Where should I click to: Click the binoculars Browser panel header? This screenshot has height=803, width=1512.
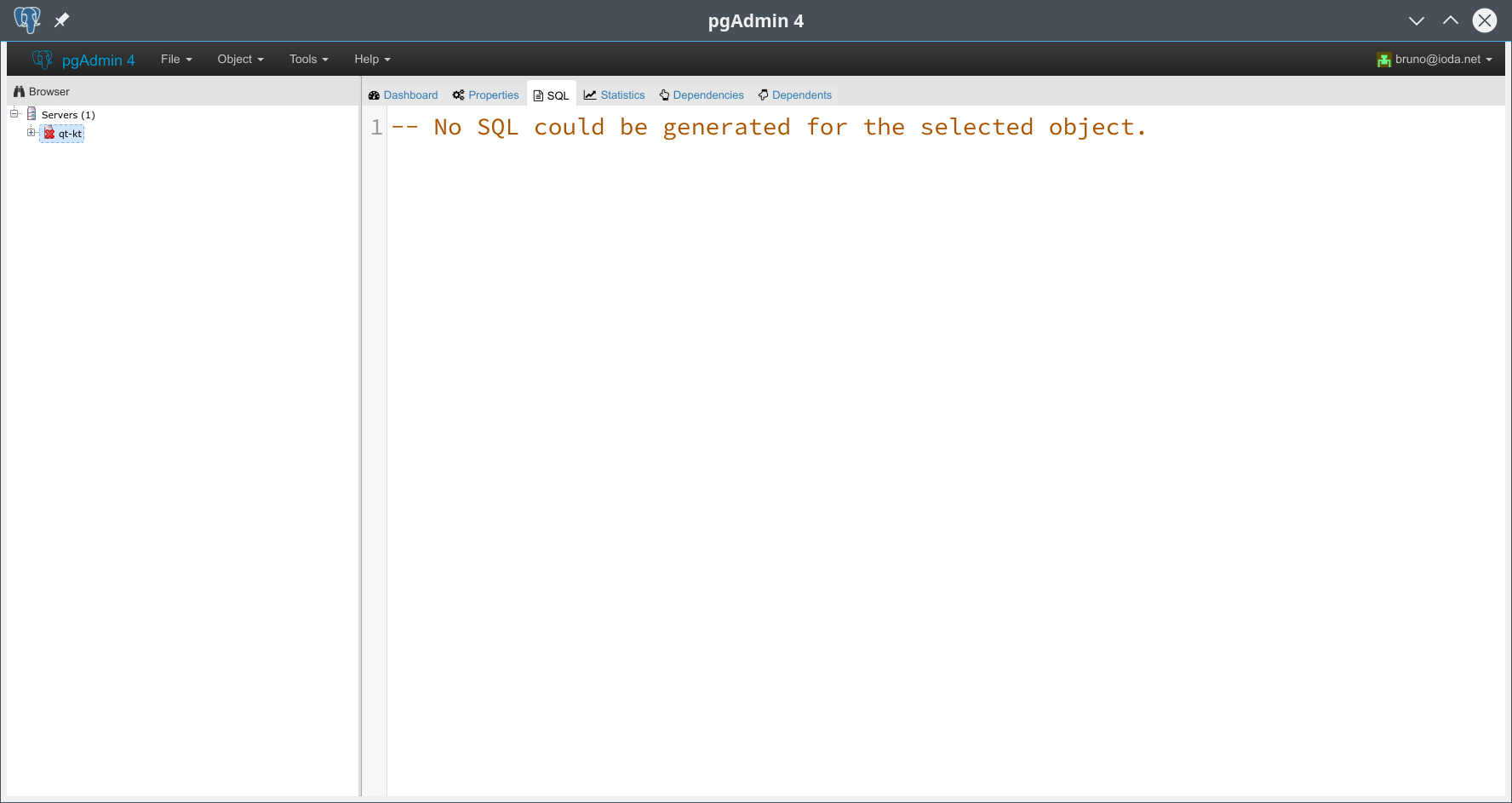[42, 91]
